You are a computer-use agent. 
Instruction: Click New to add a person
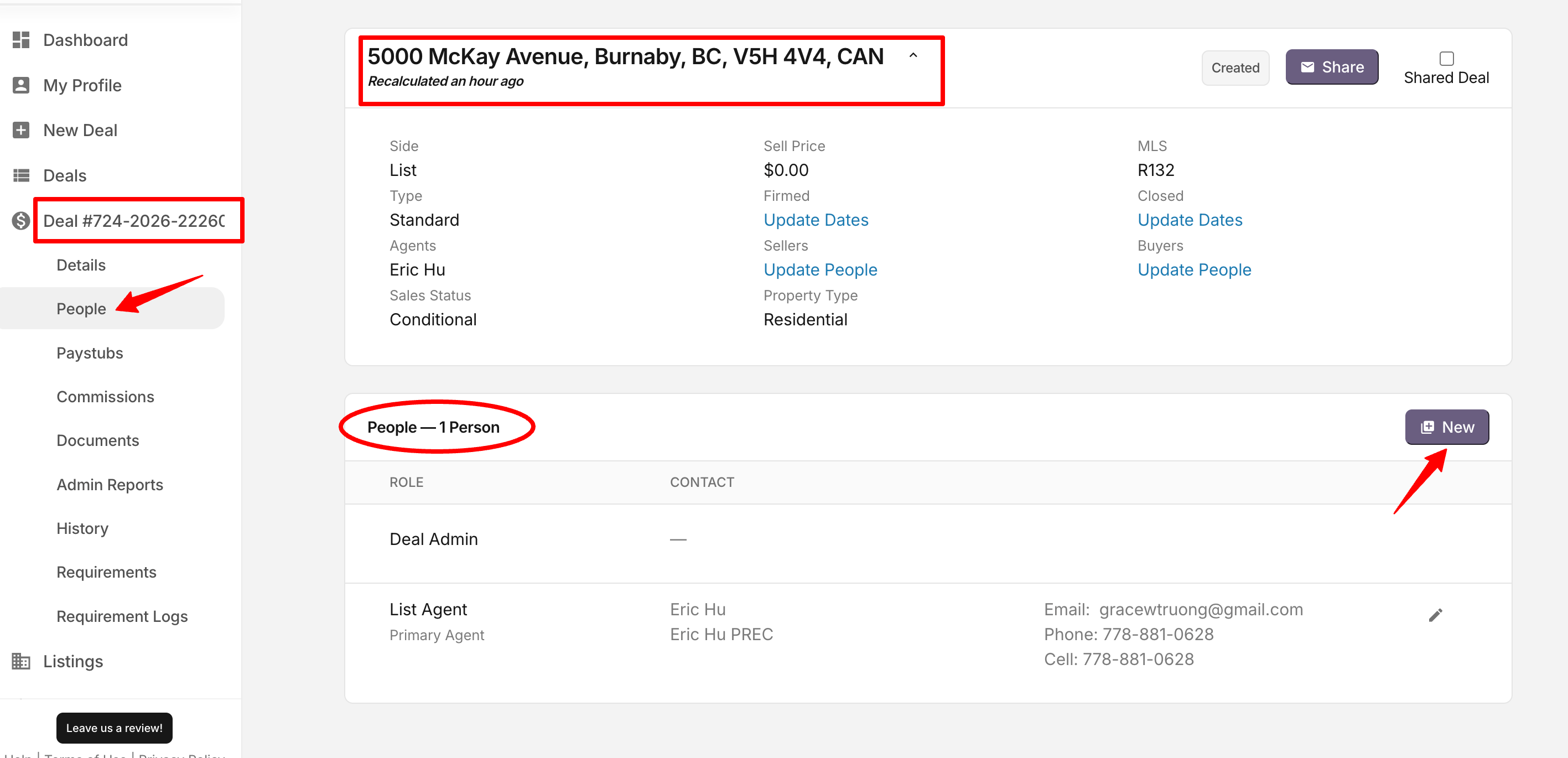pyautogui.click(x=1446, y=427)
